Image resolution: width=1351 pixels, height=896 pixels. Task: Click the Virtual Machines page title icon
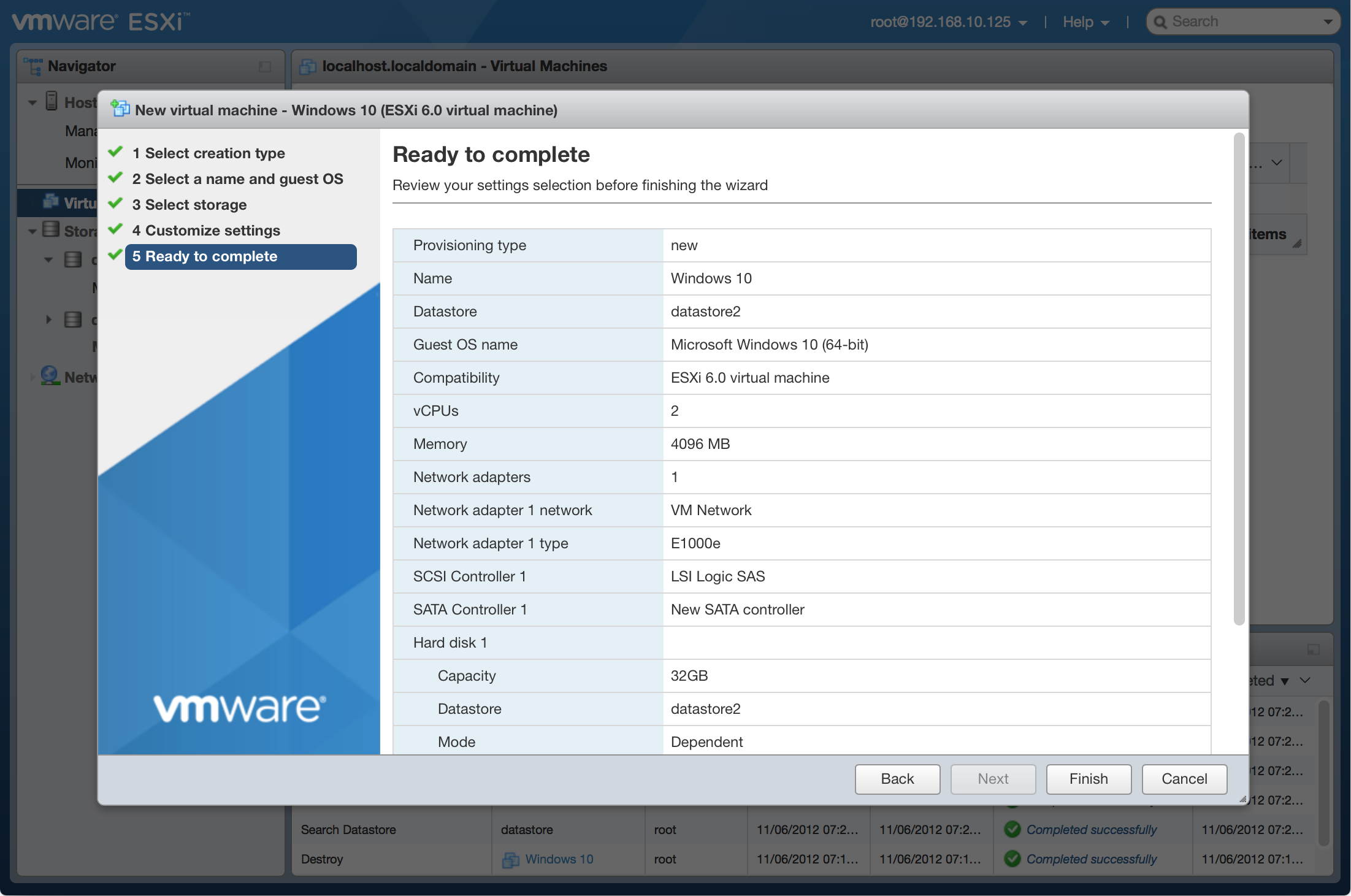[308, 66]
